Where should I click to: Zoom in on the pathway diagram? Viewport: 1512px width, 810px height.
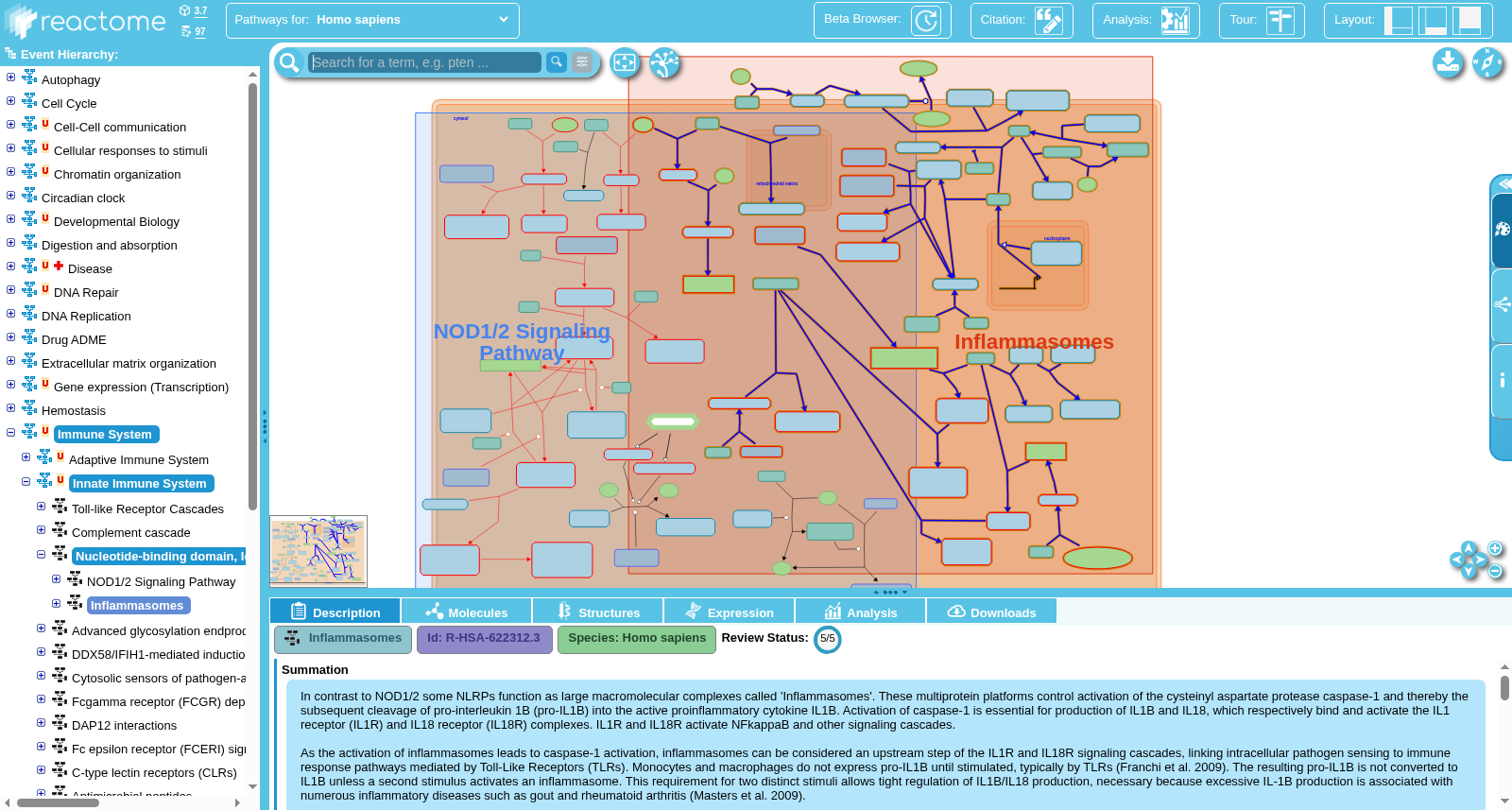(1495, 548)
